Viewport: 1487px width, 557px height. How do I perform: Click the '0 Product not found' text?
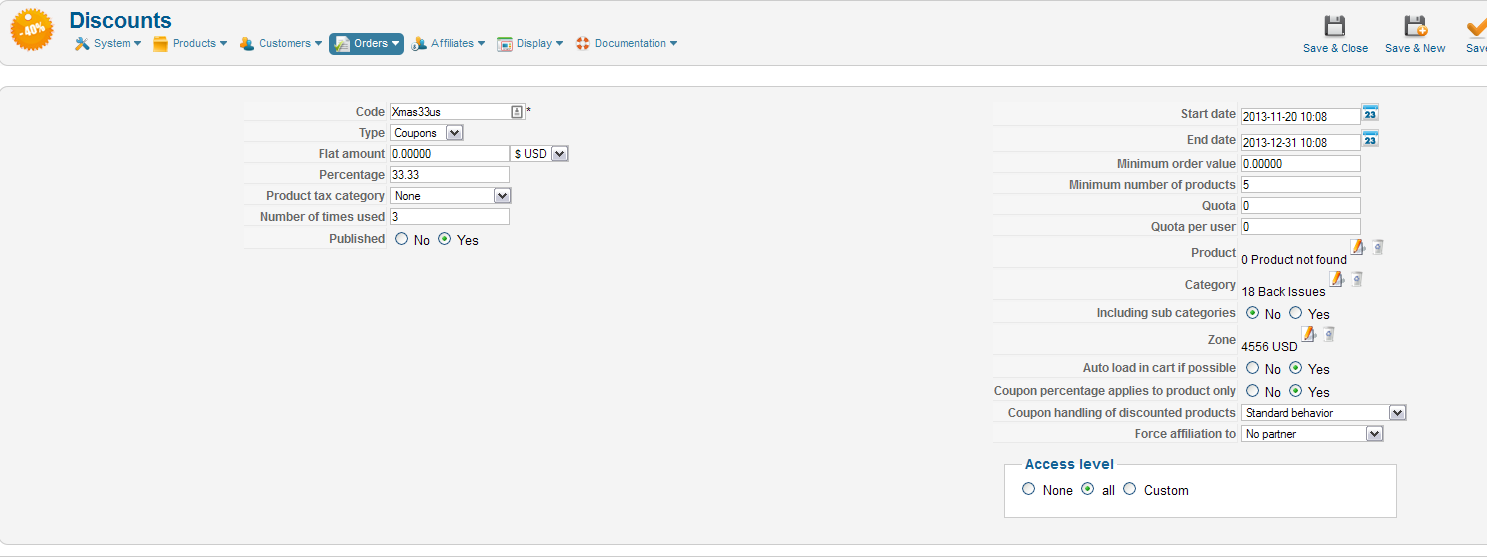[x=1294, y=260]
